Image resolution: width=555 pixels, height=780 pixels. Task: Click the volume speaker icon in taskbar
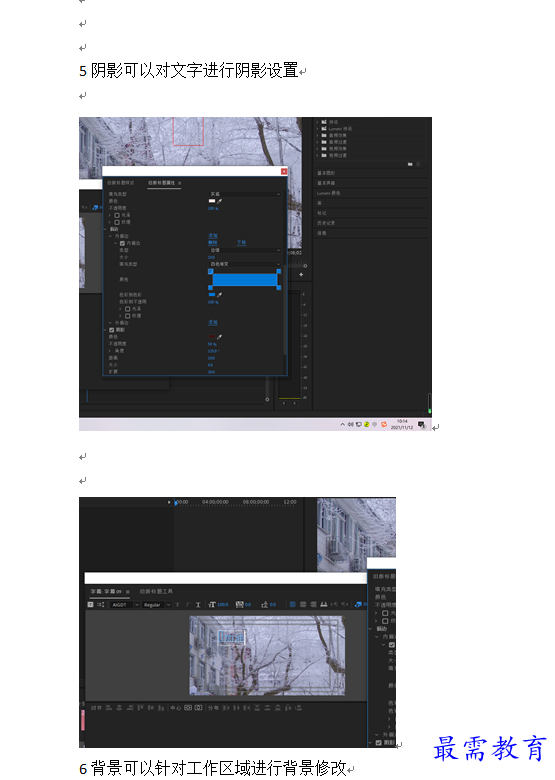350,424
